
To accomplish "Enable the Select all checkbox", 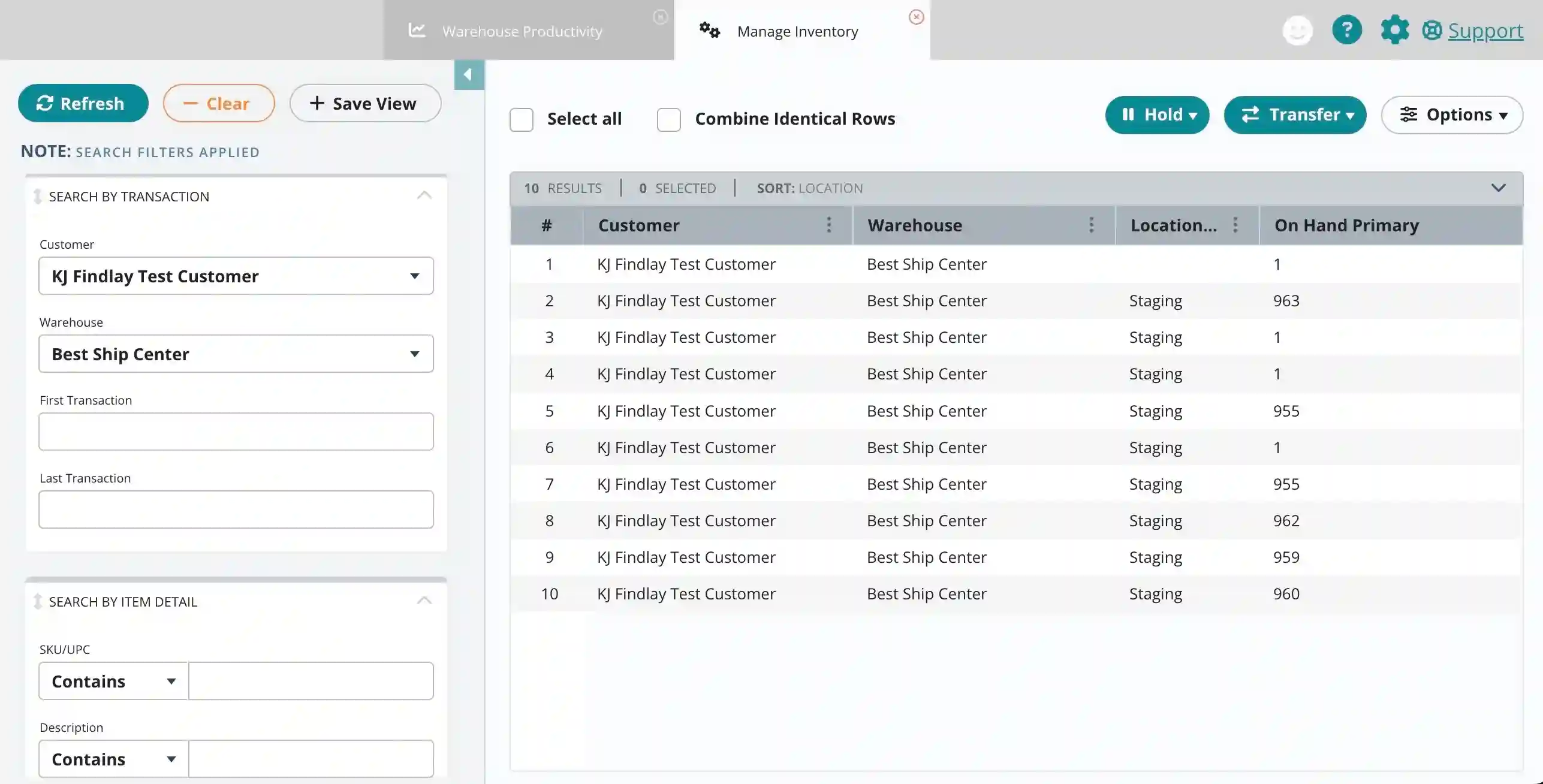I will click(x=522, y=119).
